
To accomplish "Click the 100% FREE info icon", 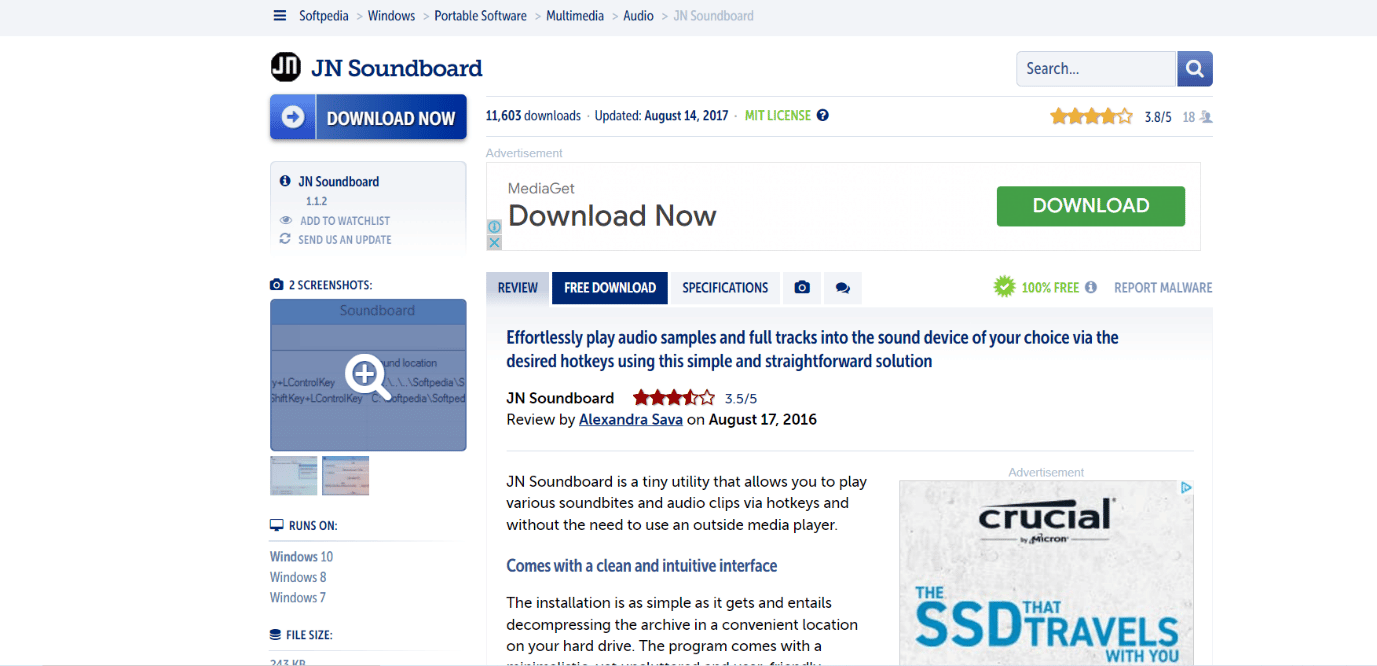I will (x=1091, y=287).
